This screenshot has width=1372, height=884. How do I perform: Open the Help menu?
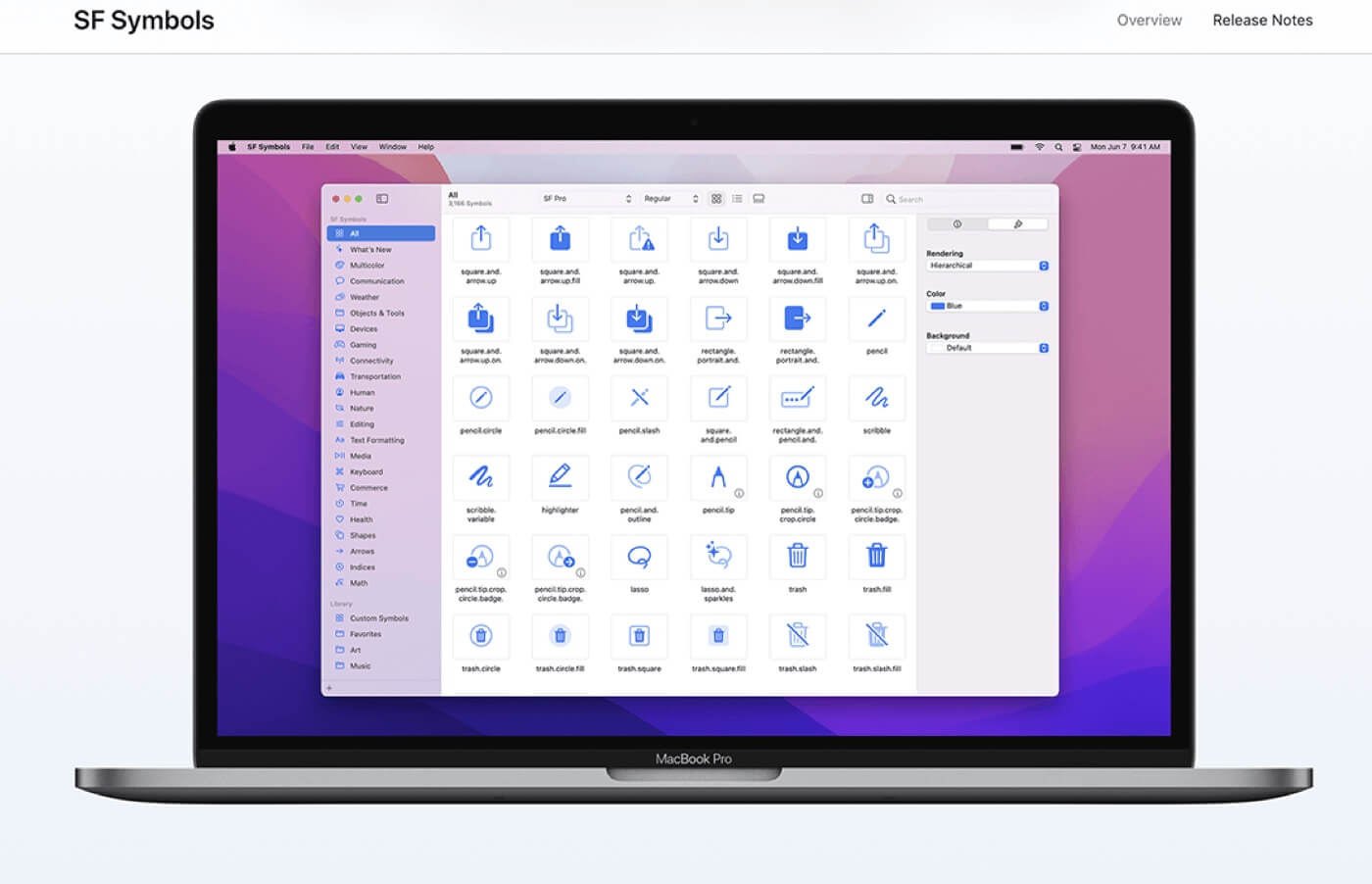(425, 147)
